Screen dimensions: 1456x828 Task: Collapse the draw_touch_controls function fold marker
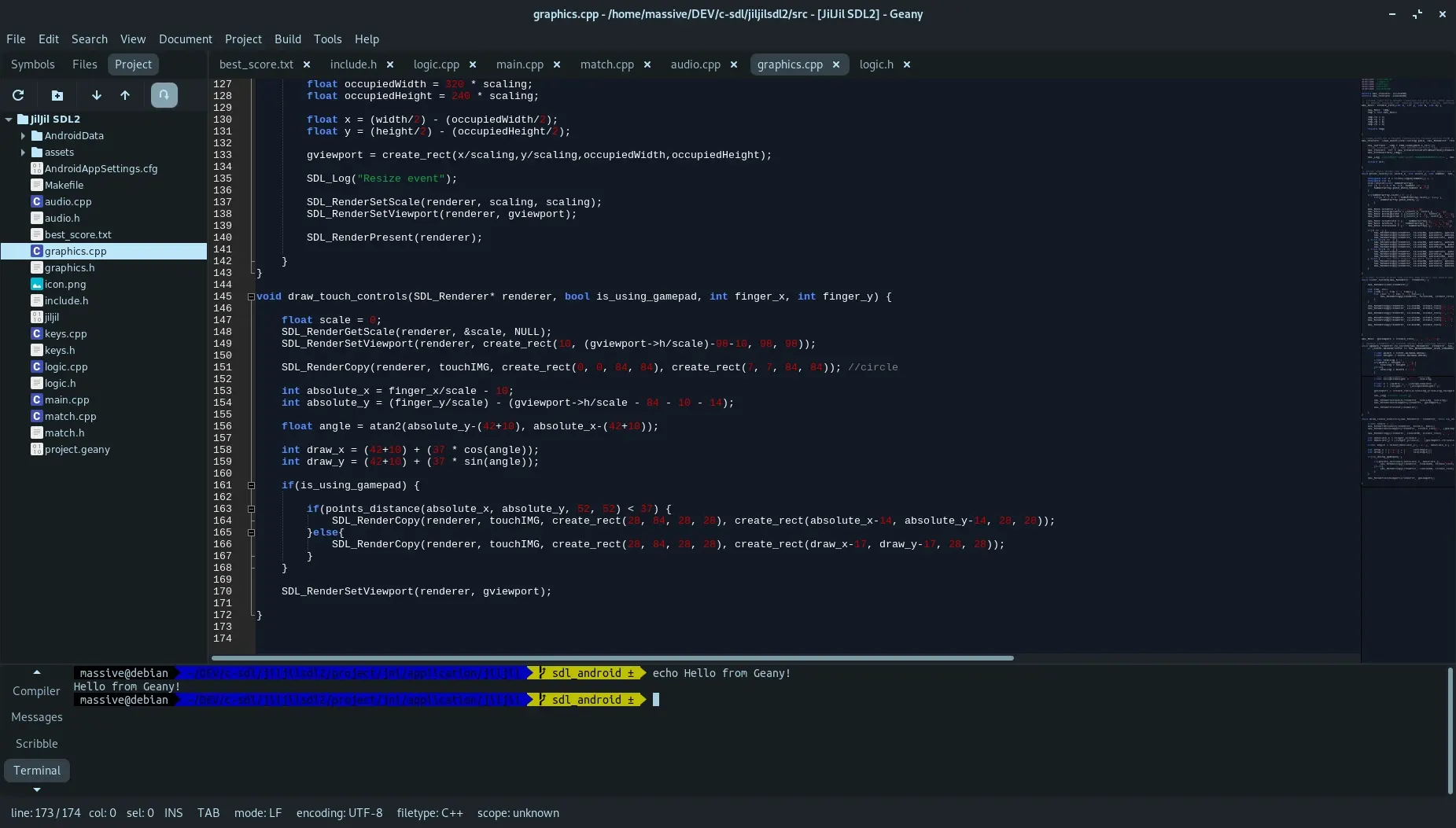(x=251, y=296)
